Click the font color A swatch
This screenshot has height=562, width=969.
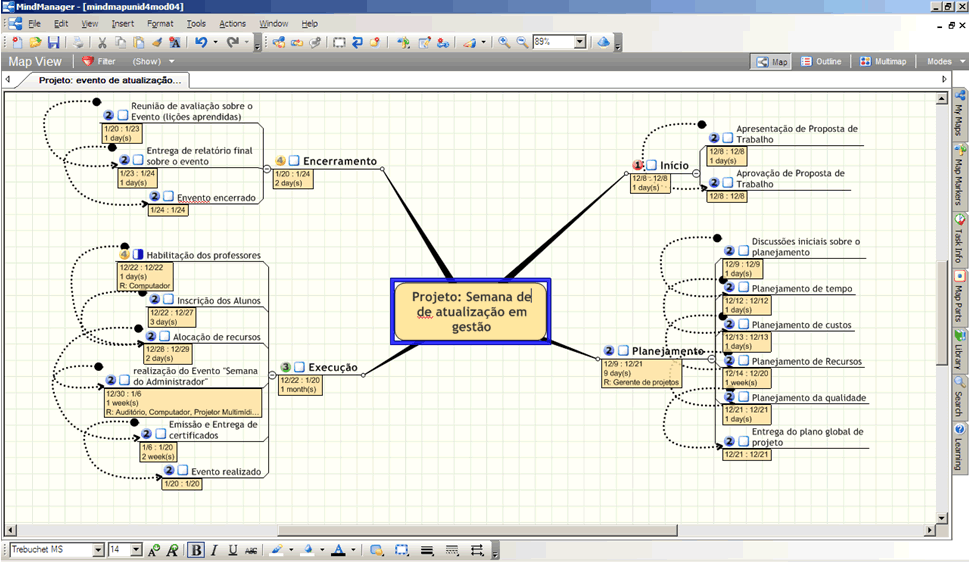coord(338,550)
